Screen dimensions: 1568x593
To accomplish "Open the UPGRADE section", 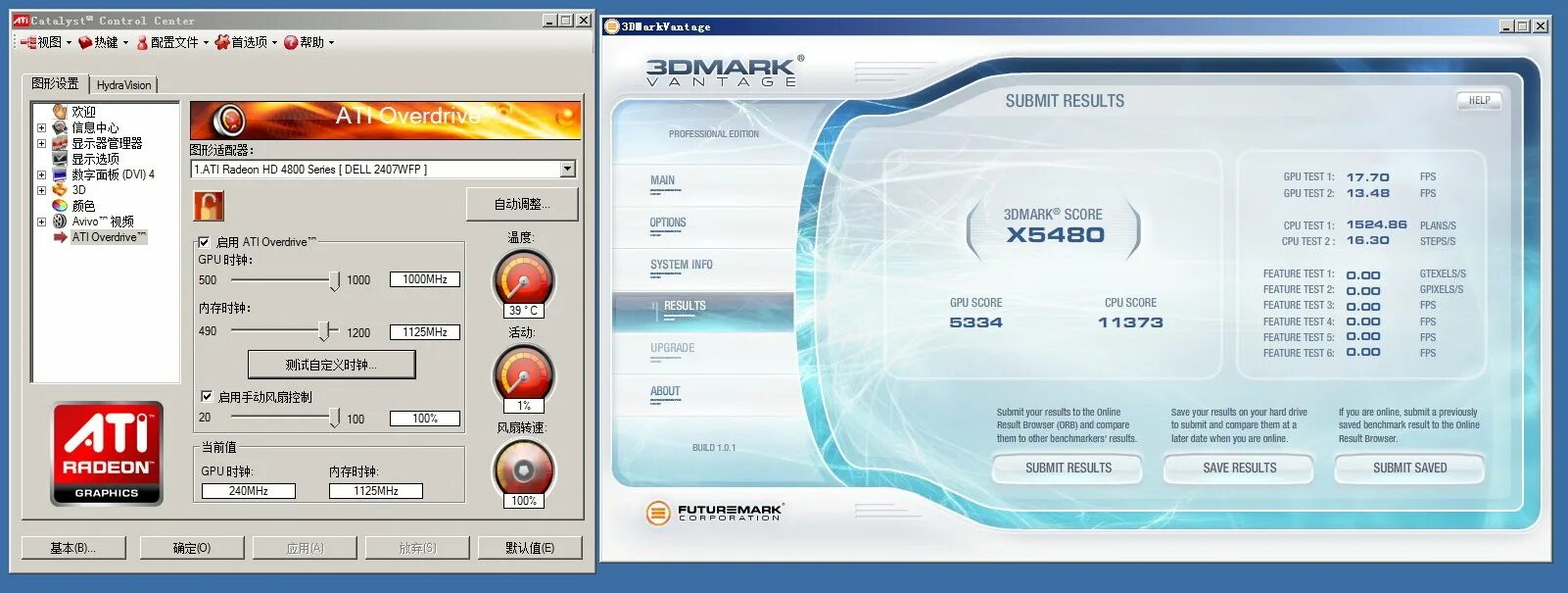I will tap(673, 348).
